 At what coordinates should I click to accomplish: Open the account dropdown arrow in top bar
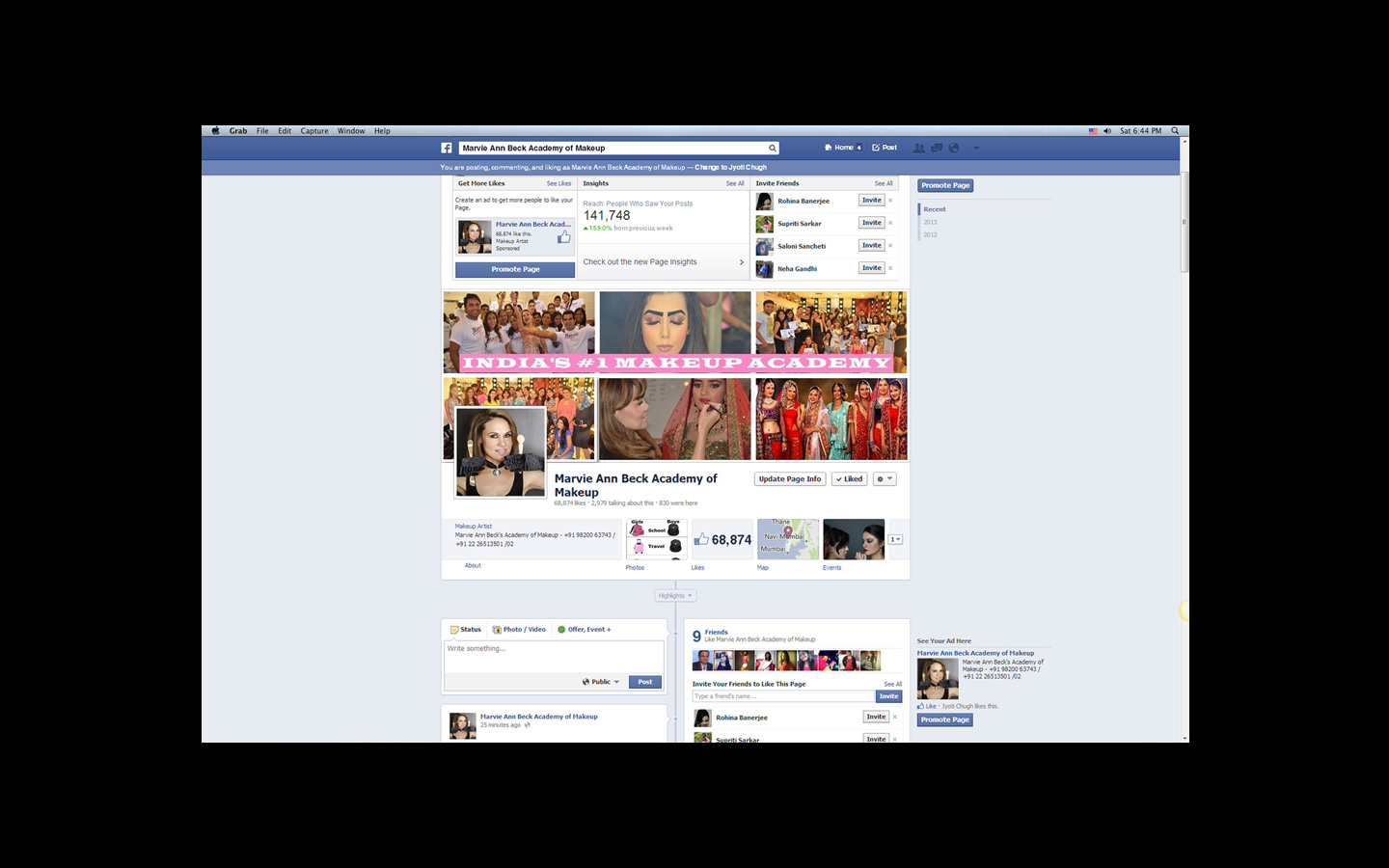coord(976,148)
